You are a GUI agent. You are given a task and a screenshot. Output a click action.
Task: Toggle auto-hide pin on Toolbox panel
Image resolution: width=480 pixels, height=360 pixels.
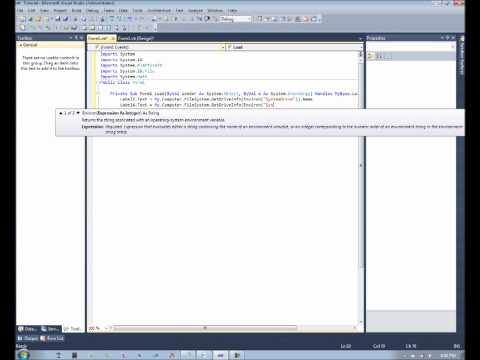pos(76,38)
